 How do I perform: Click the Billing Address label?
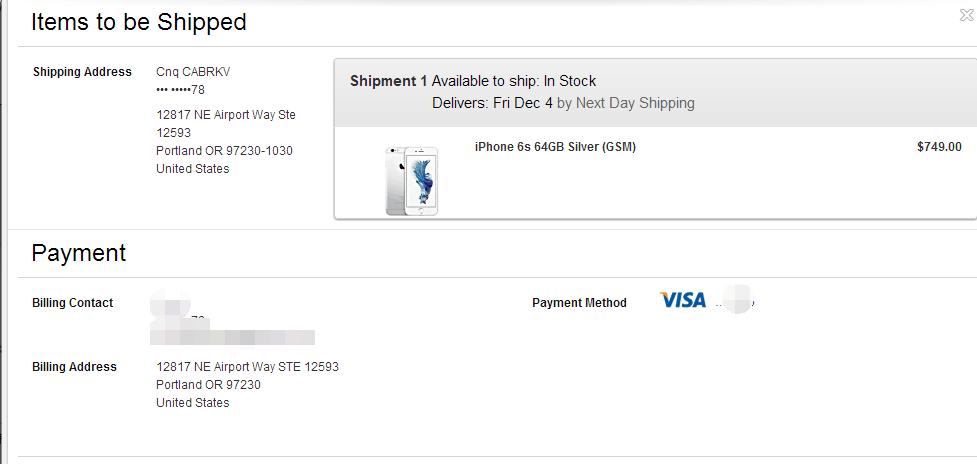(x=74, y=367)
